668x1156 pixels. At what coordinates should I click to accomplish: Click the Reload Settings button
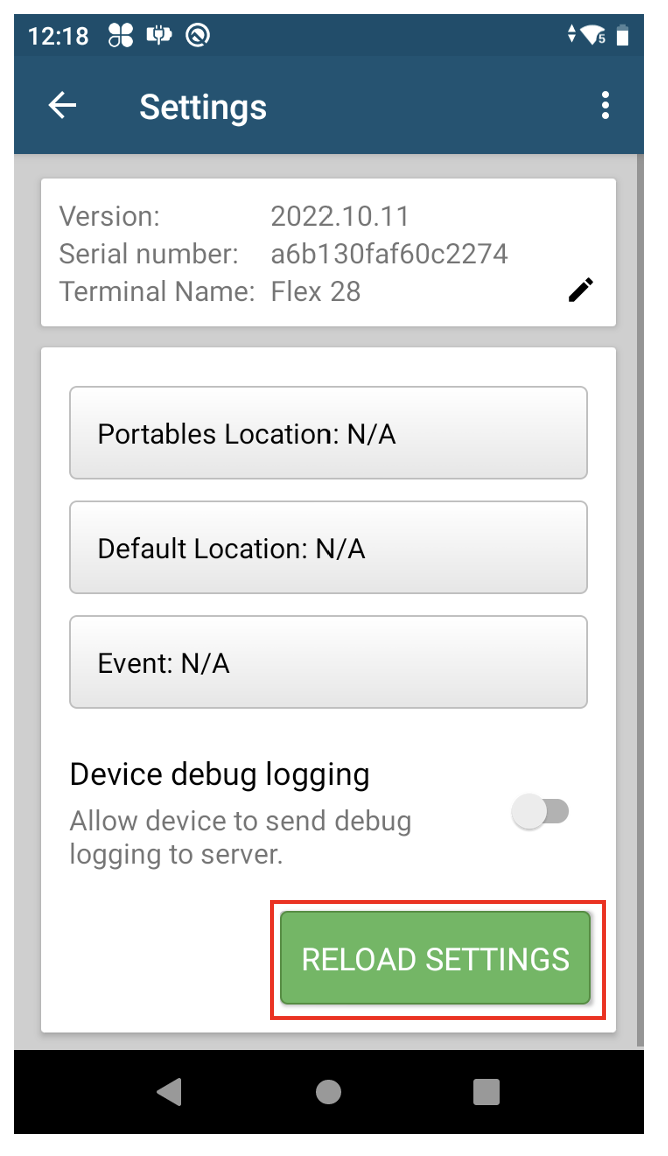pyautogui.click(x=436, y=958)
